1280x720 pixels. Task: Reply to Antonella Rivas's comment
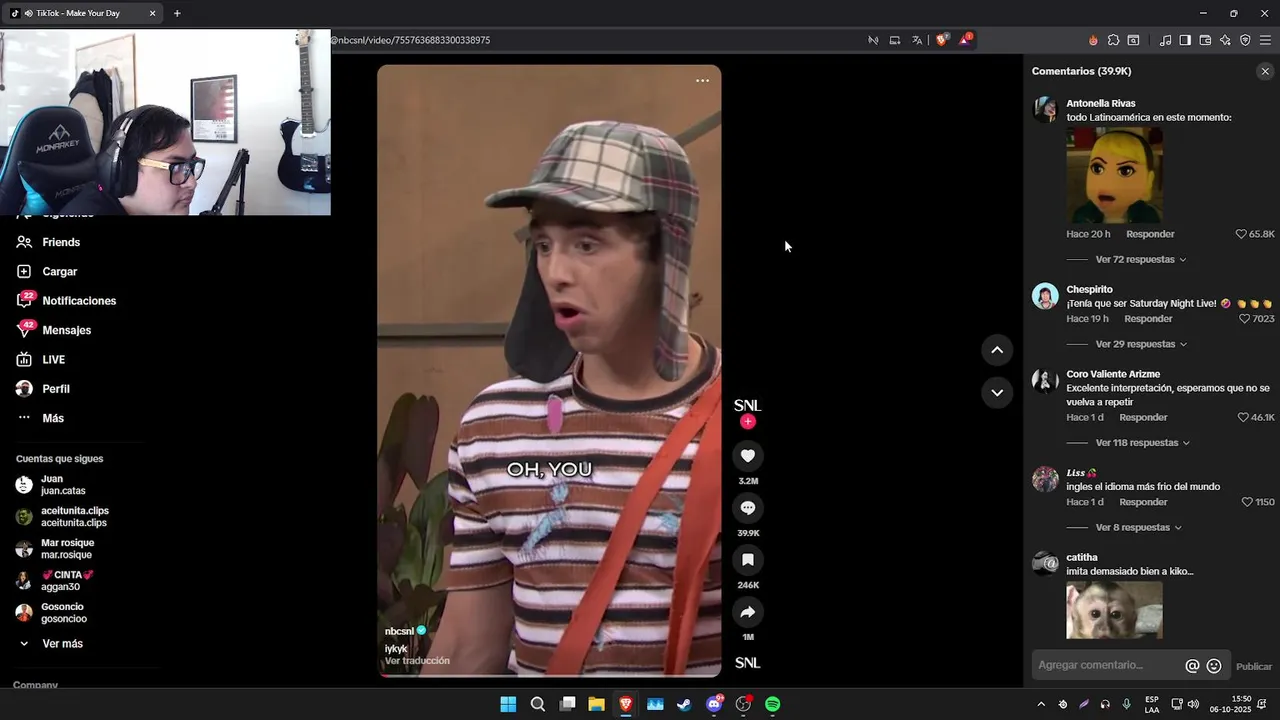[1150, 234]
